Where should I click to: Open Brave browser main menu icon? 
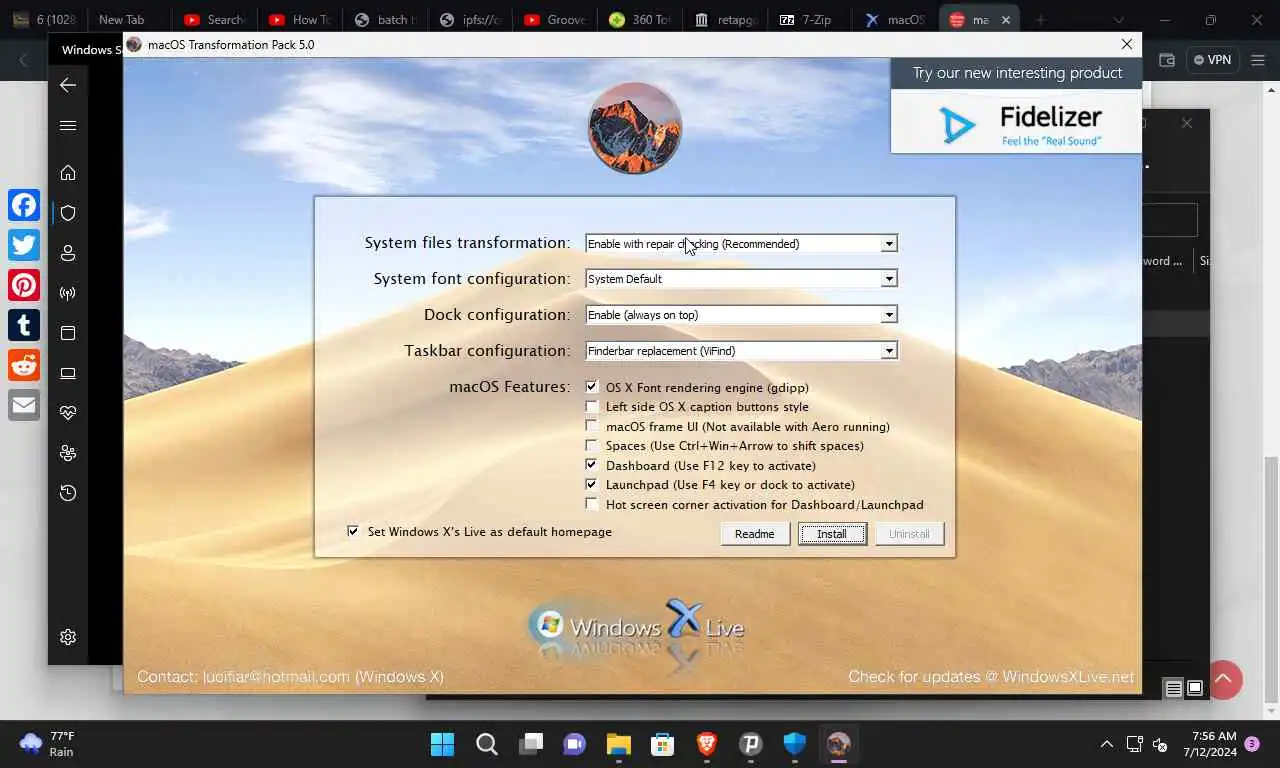point(1258,60)
